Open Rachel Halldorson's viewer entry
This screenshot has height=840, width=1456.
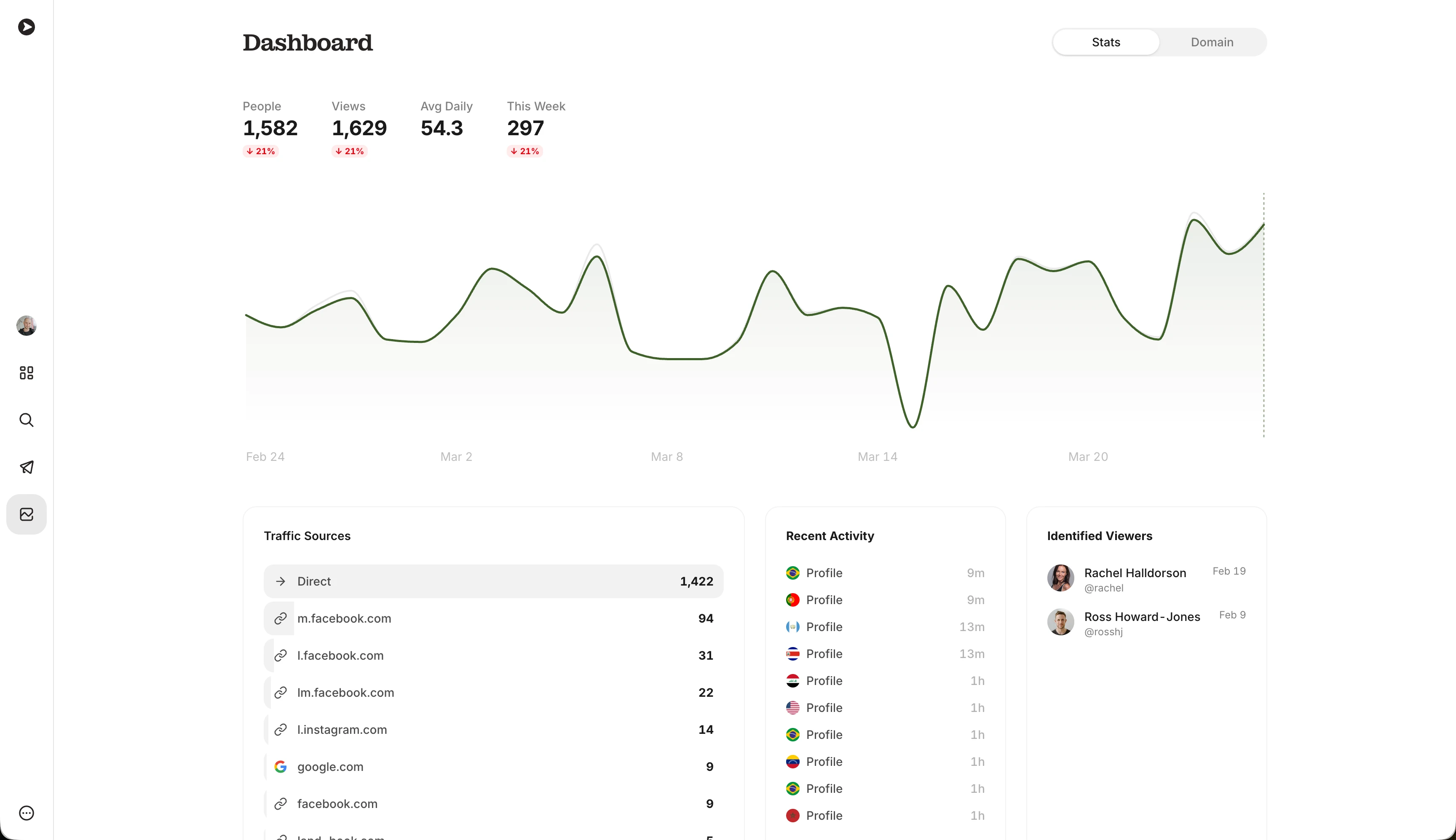tap(1134, 573)
